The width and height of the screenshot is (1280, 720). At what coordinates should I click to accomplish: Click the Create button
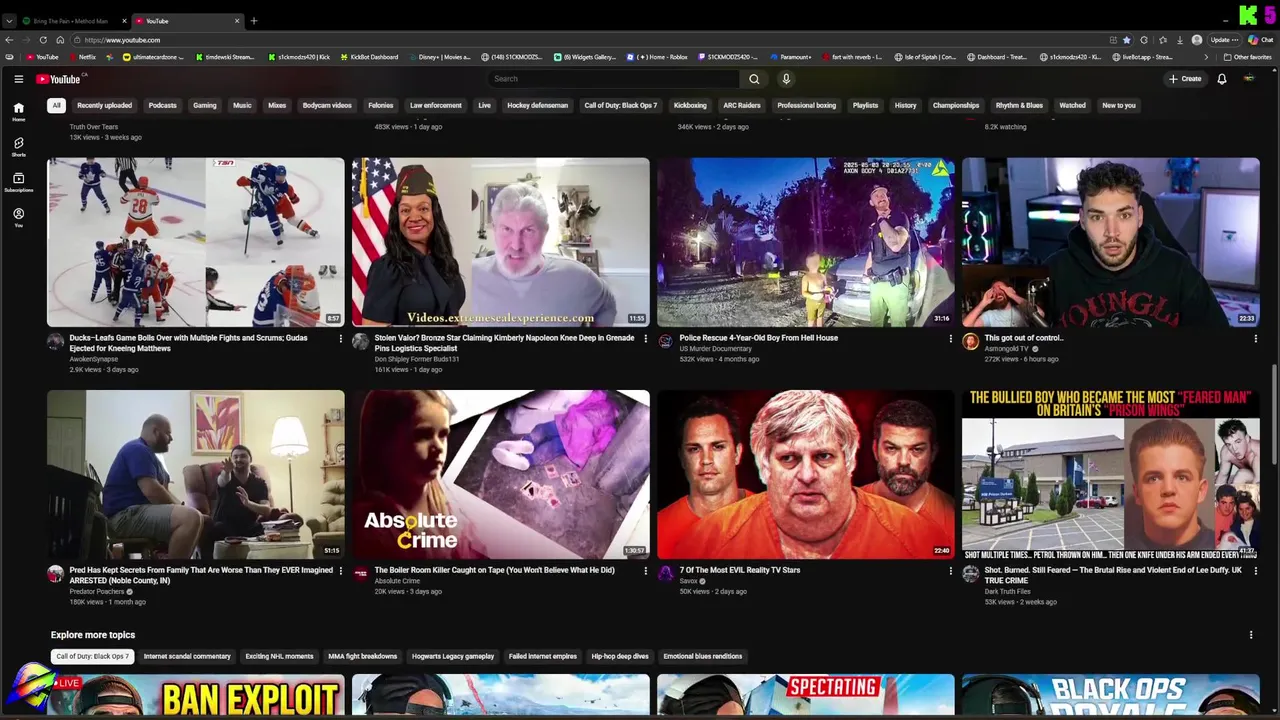pyautogui.click(x=1185, y=79)
